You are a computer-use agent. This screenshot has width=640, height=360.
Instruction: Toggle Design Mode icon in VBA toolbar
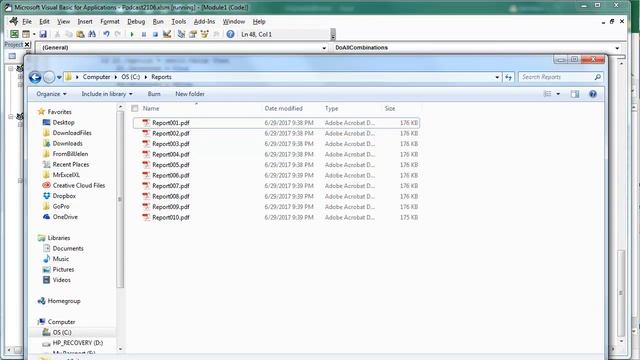(x=167, y=34)
